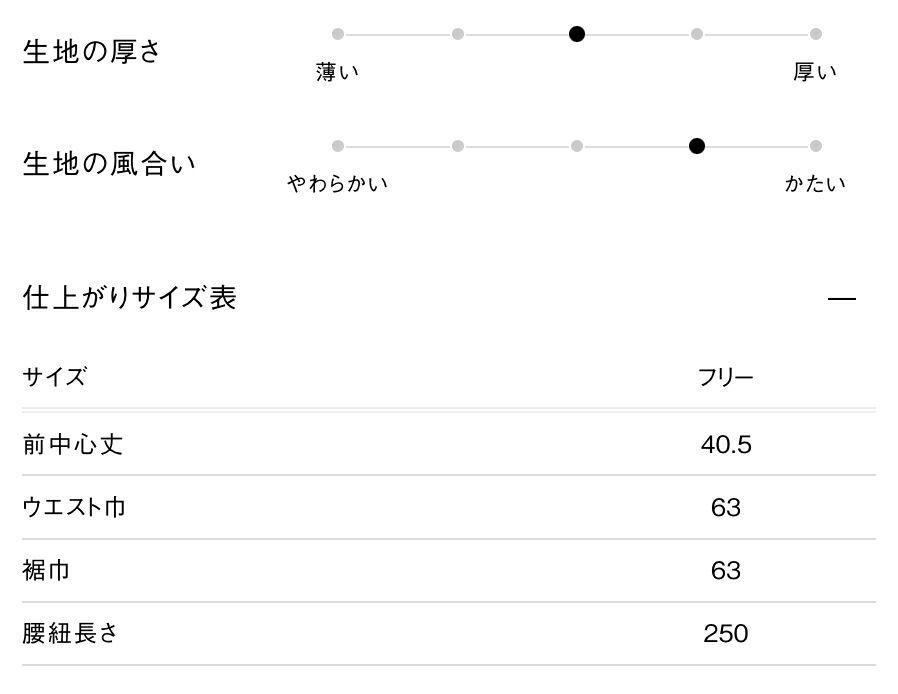This screenshot has height=694, width=898.
Task: Click the 仕上がりサイズ表 heading text
Action: click(130, 298)
